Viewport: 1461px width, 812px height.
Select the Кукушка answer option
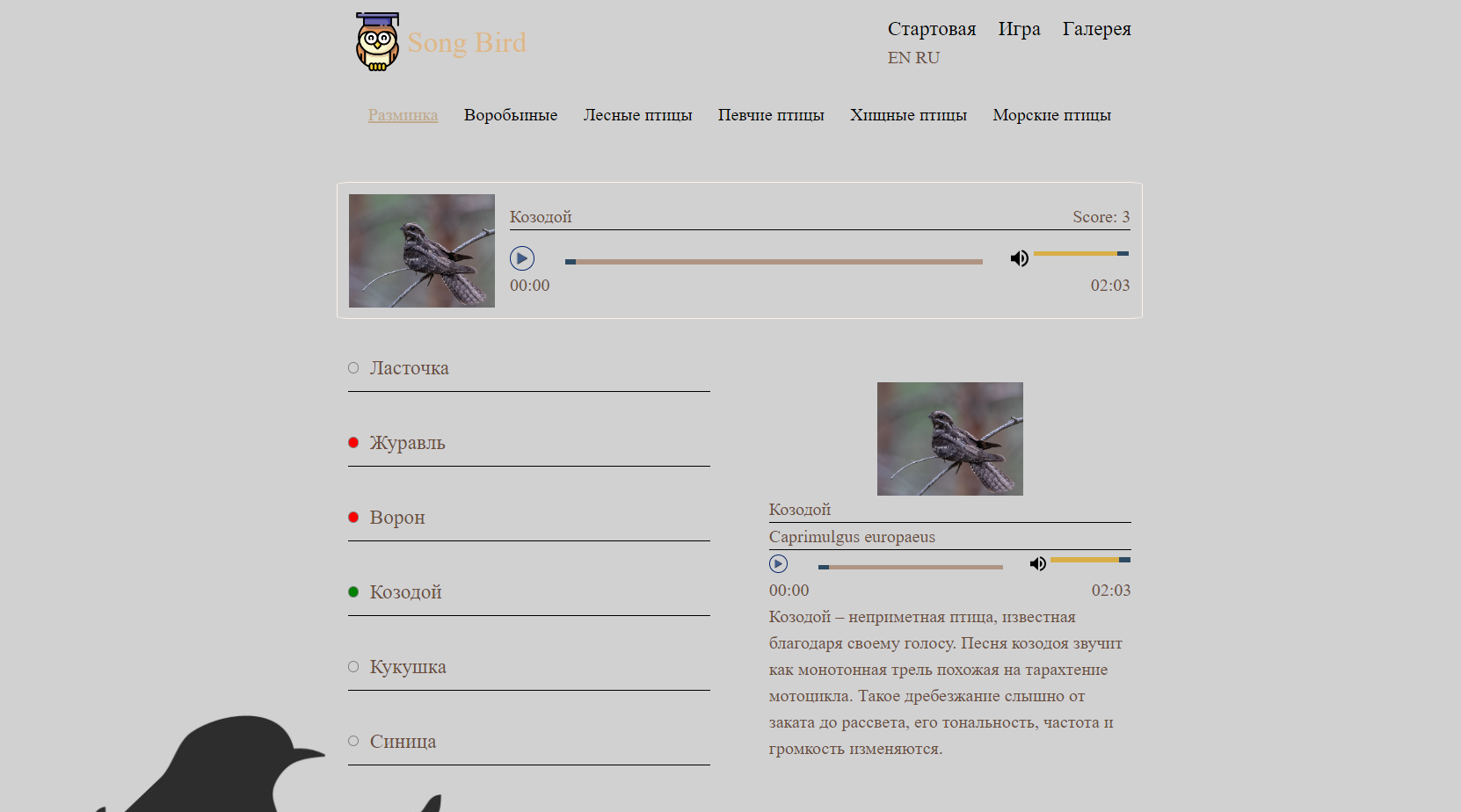529,667
